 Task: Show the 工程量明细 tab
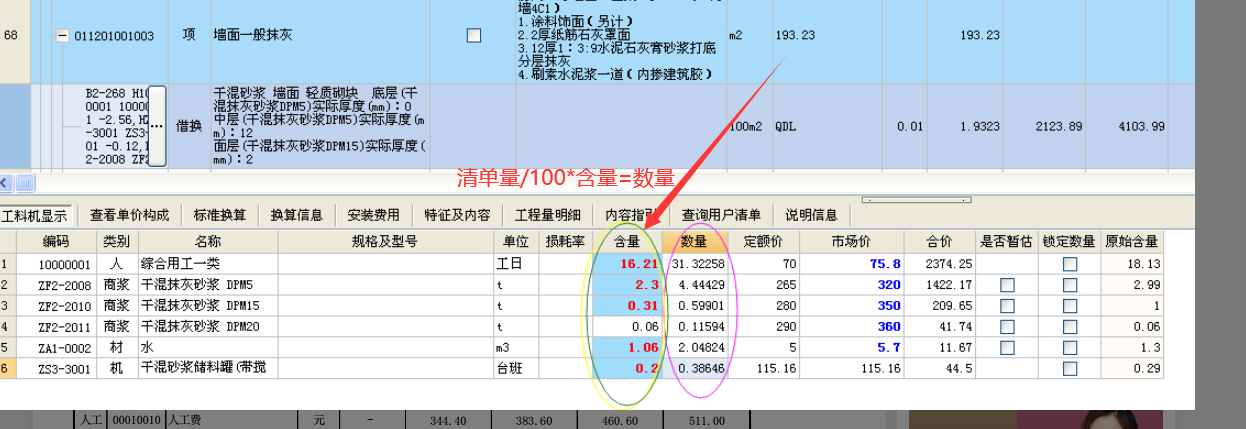[x=547, y=215]
